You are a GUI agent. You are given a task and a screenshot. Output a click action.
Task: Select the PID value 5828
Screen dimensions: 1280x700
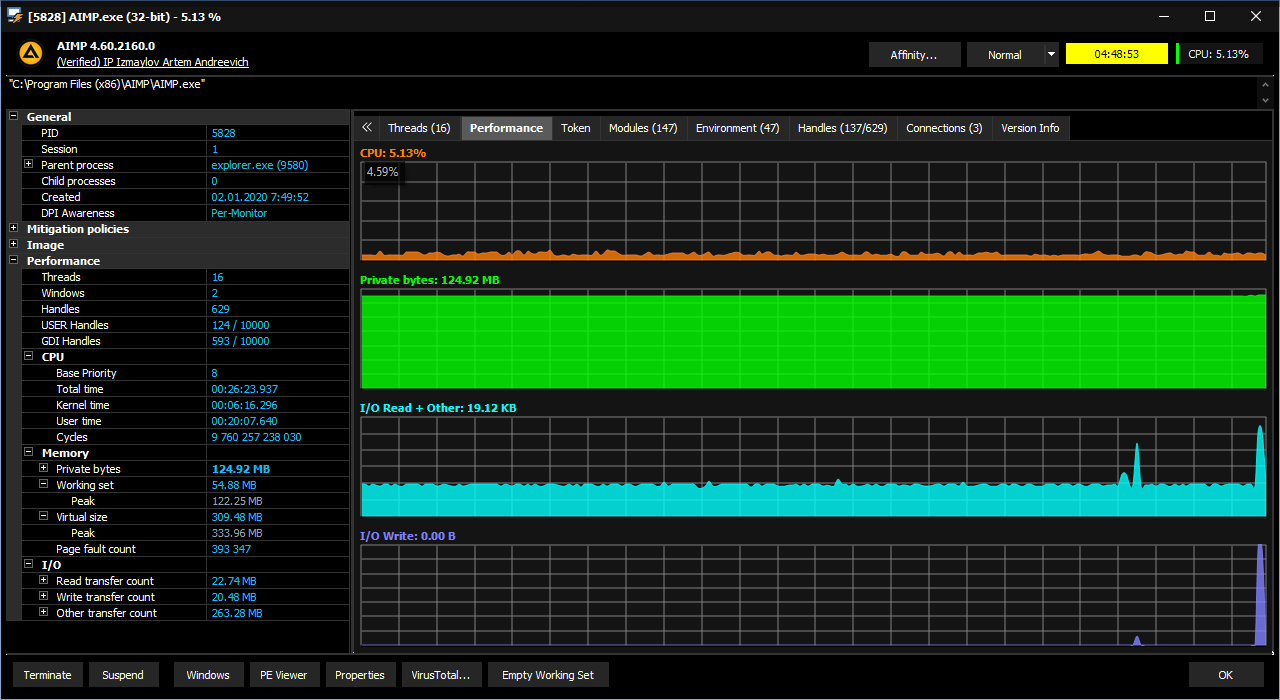(223, 133)
